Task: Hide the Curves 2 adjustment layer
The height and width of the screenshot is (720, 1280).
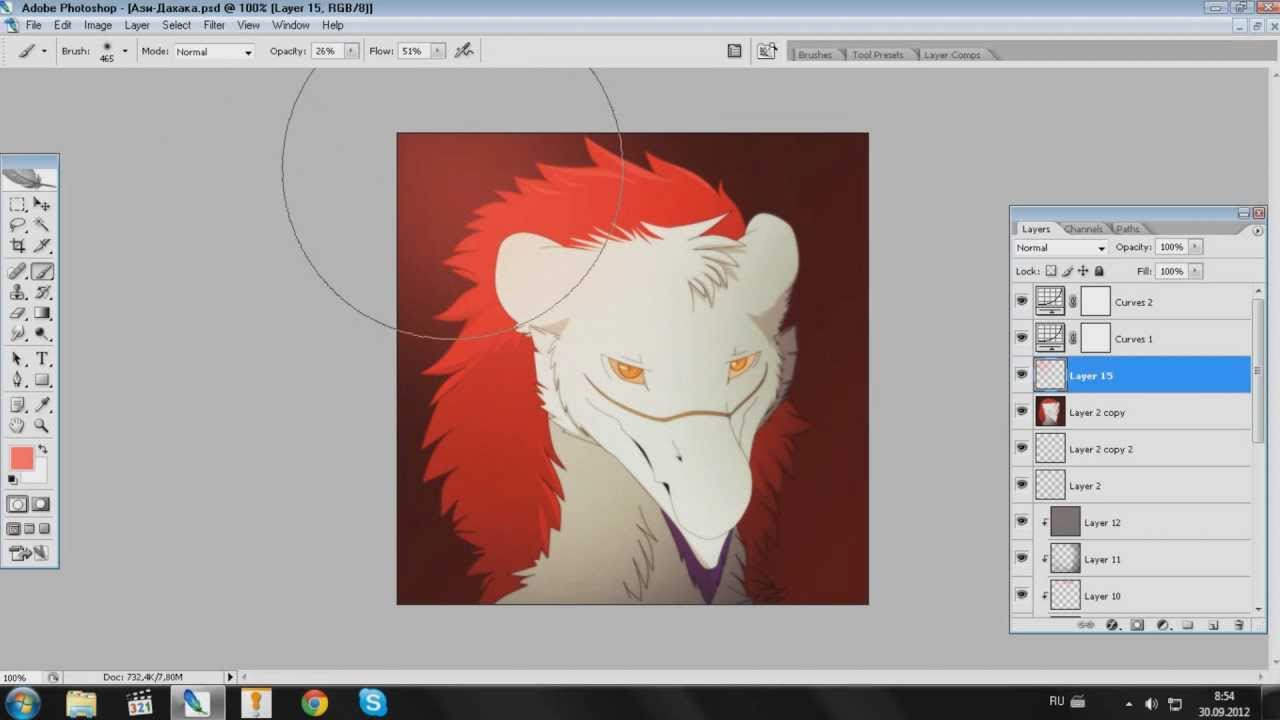Action: [1021, 301]
